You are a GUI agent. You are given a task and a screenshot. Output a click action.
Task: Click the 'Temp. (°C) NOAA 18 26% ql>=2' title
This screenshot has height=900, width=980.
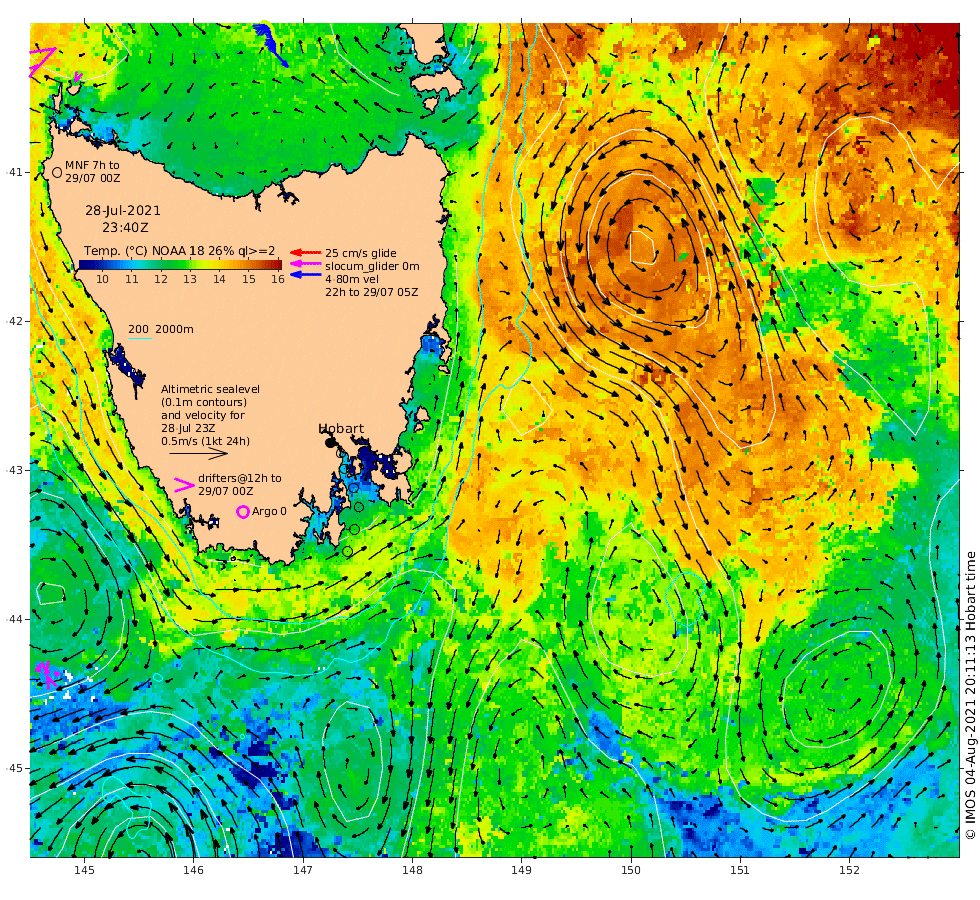[179, 251]
